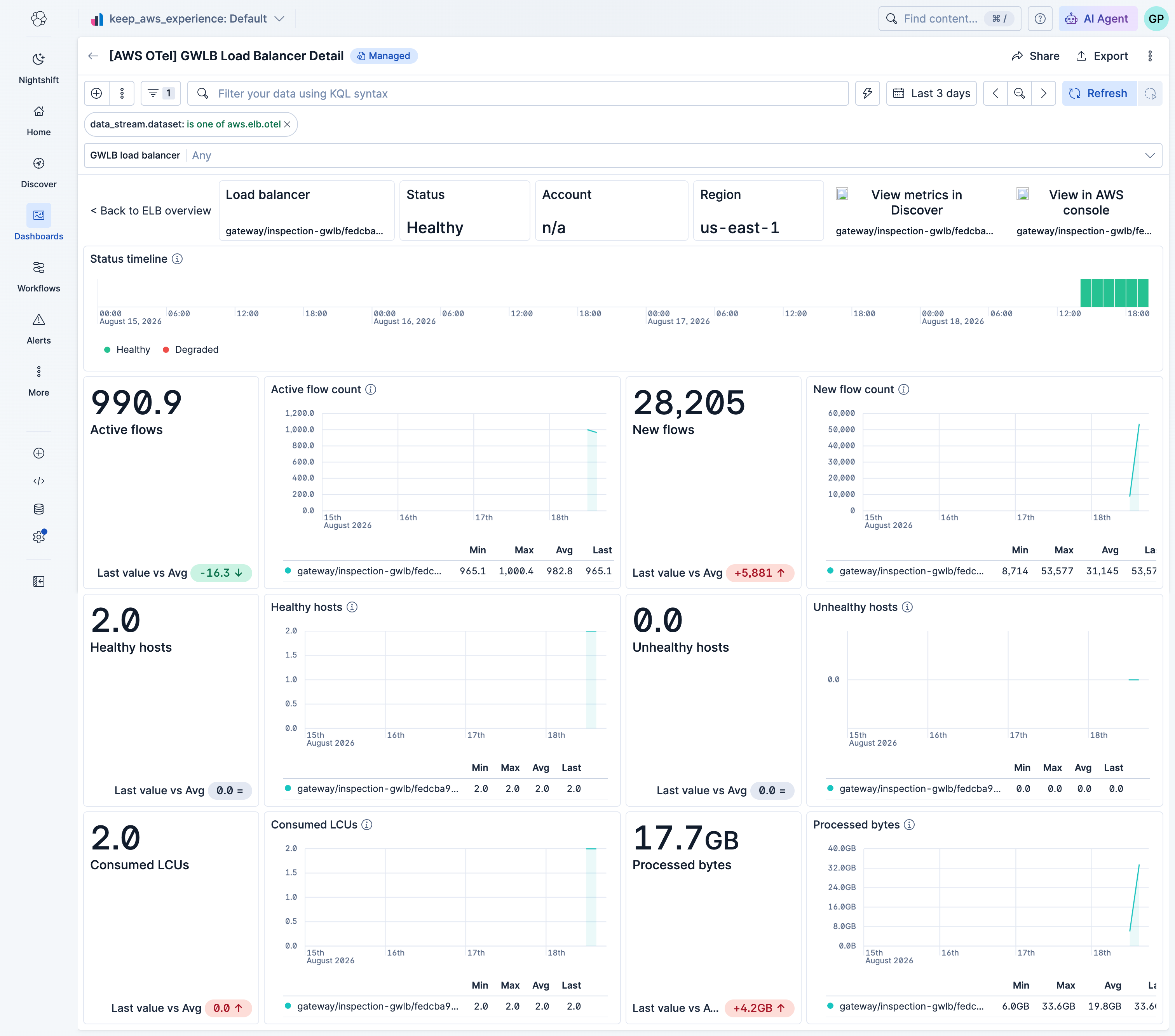
Task: Click the Share button
Action: [x=1035, y=56]
